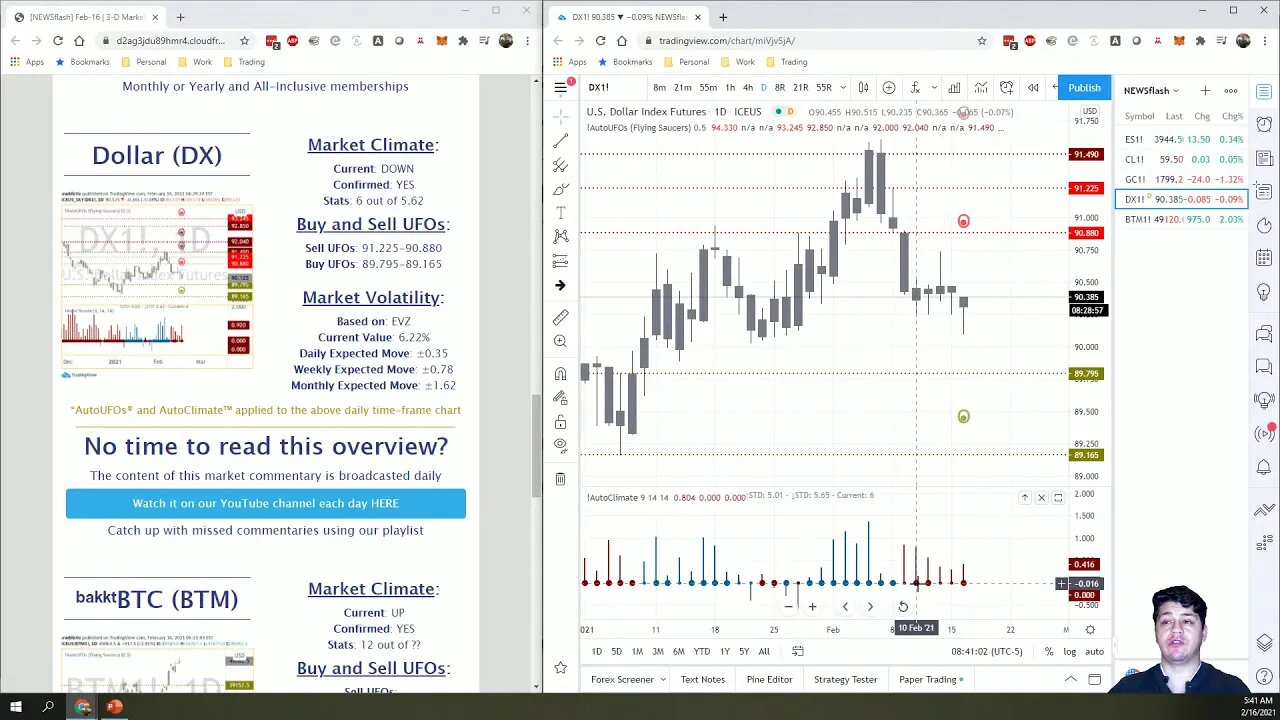Viewport: 1280px width, 720px height.
Task: Open the NEWSflash watchlist dropdown
Action: coord(1151,90)
